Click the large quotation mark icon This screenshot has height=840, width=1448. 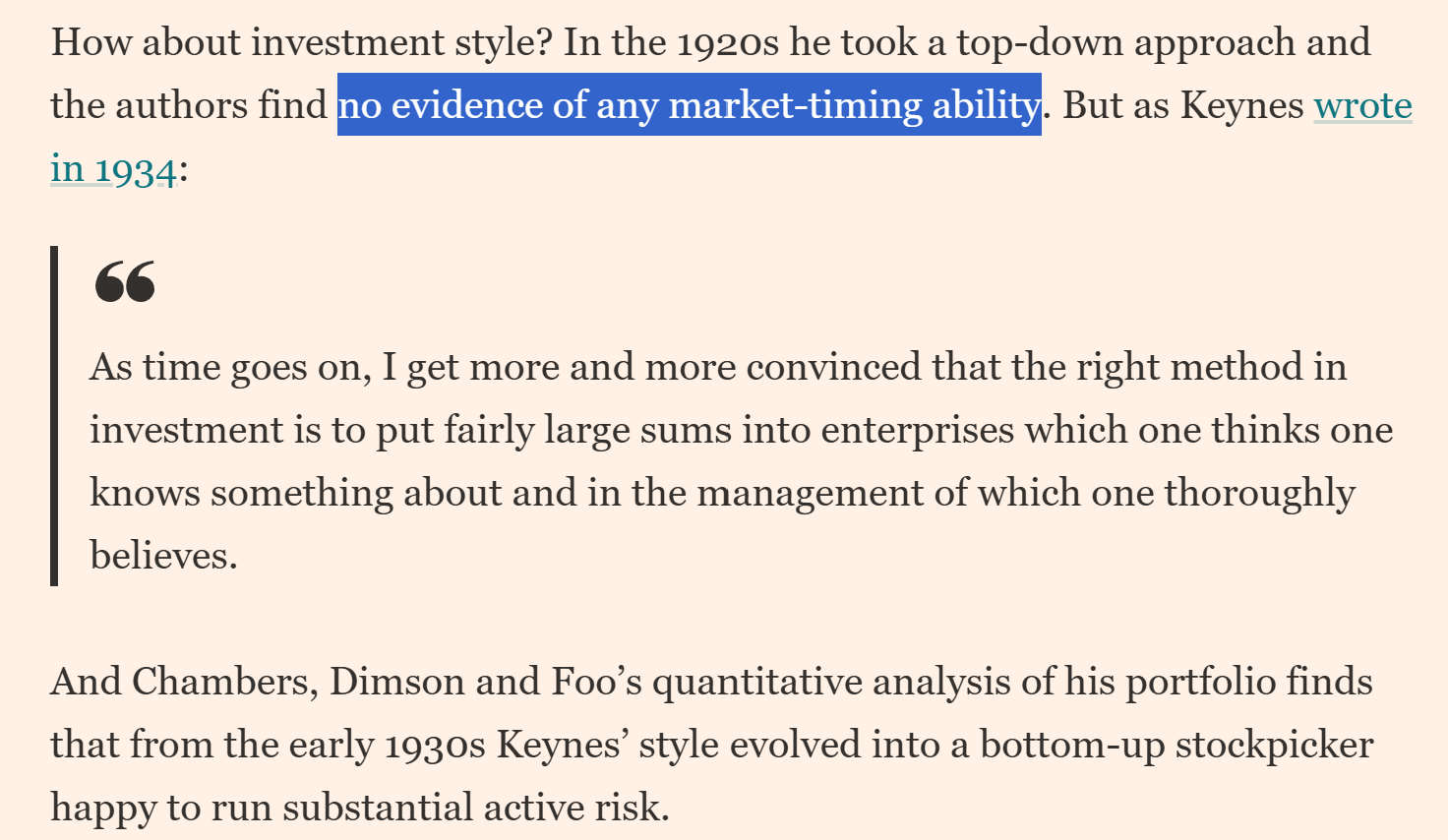click(125, 282)
